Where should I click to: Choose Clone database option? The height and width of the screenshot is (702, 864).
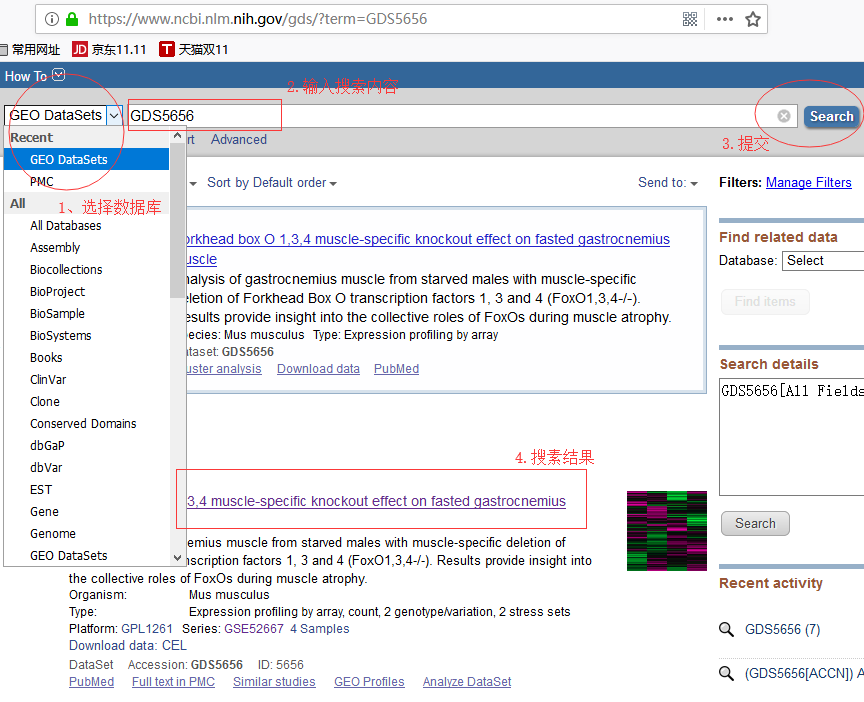87,402
